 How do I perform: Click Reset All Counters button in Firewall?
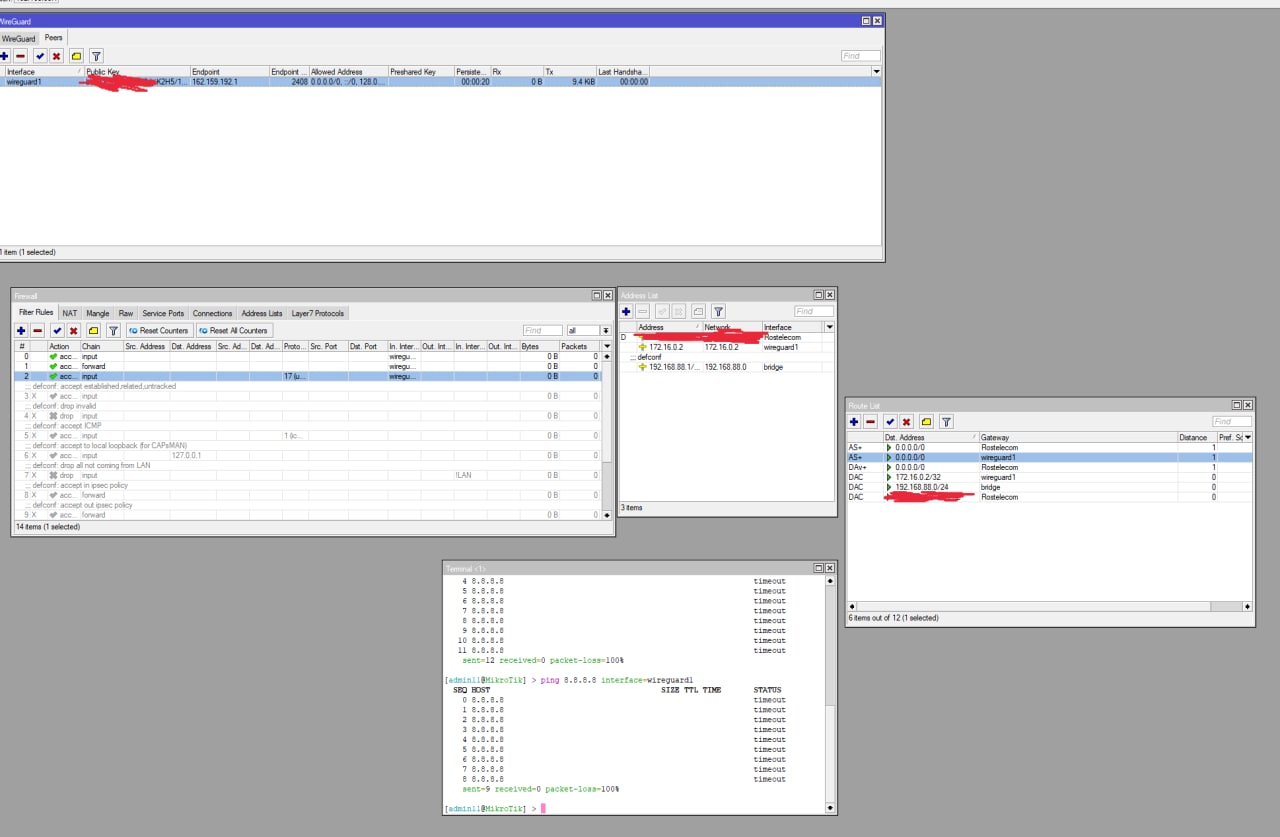coord(233,330)
